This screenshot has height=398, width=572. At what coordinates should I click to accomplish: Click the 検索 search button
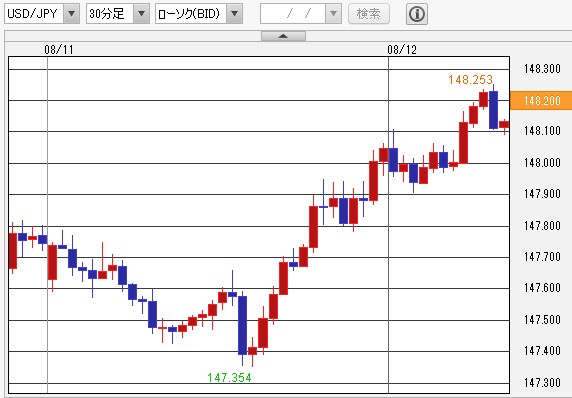pos(368,14)
